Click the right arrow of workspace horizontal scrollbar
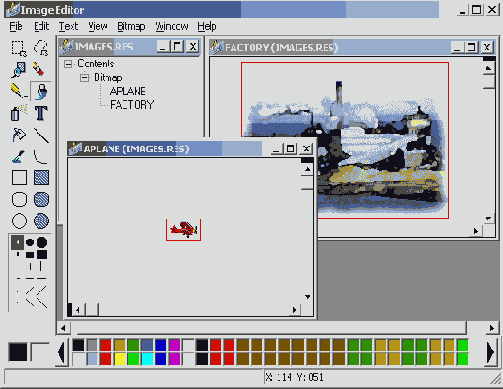This screenshot has width=503, height=389. (x=492, y=328)
